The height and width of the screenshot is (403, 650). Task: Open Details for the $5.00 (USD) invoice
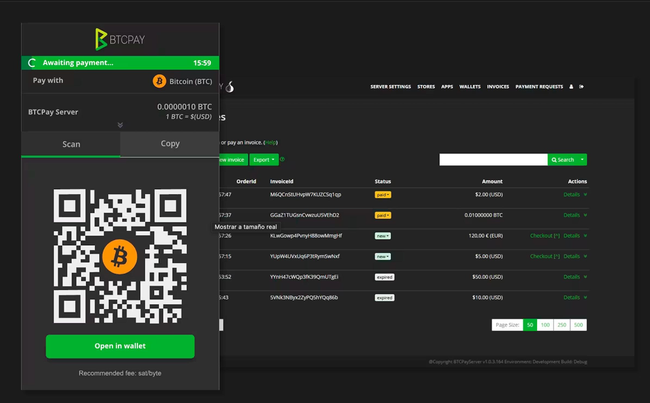pos(571,256)
